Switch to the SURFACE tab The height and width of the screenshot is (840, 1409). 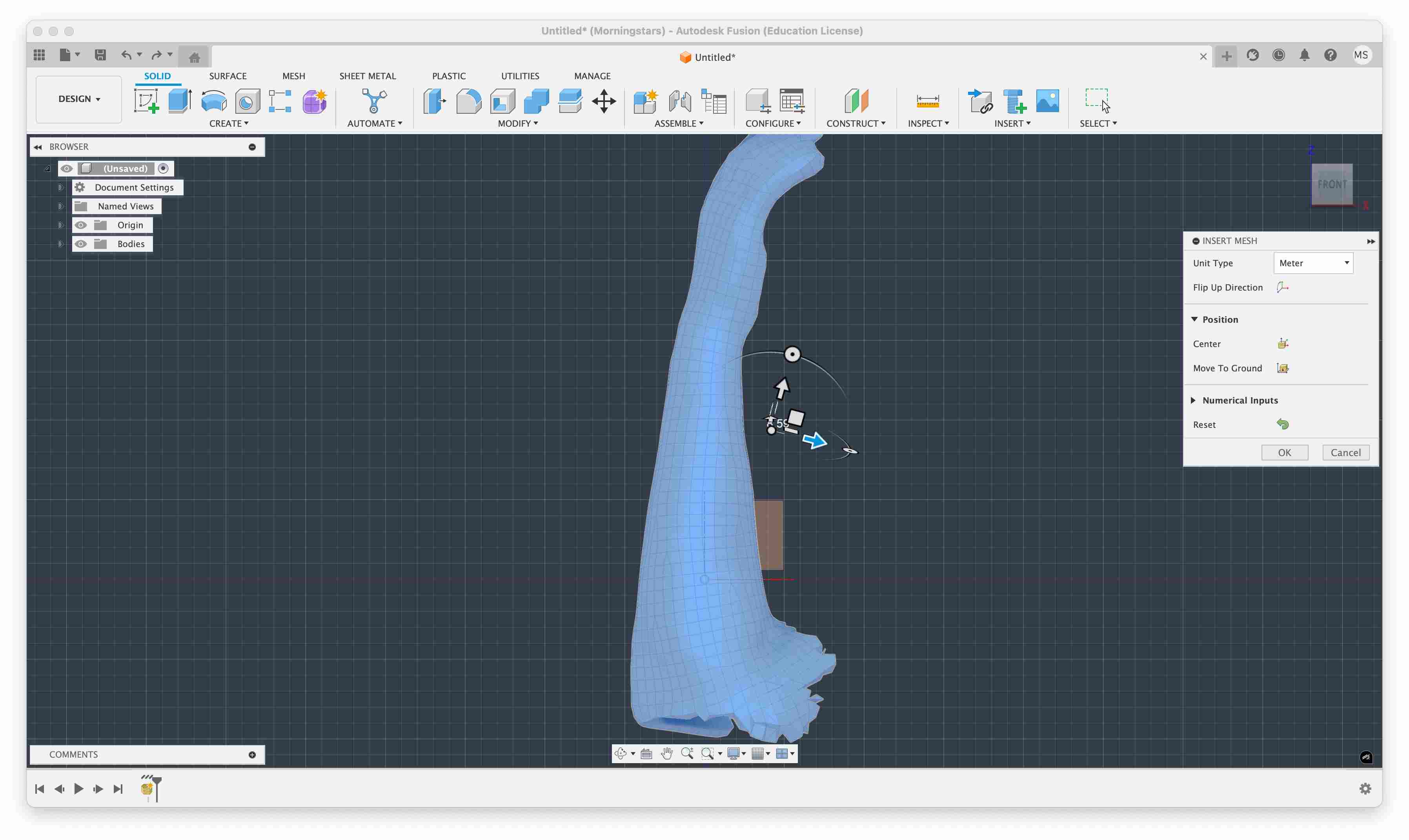pyautogui.click(x=228, y=76)
